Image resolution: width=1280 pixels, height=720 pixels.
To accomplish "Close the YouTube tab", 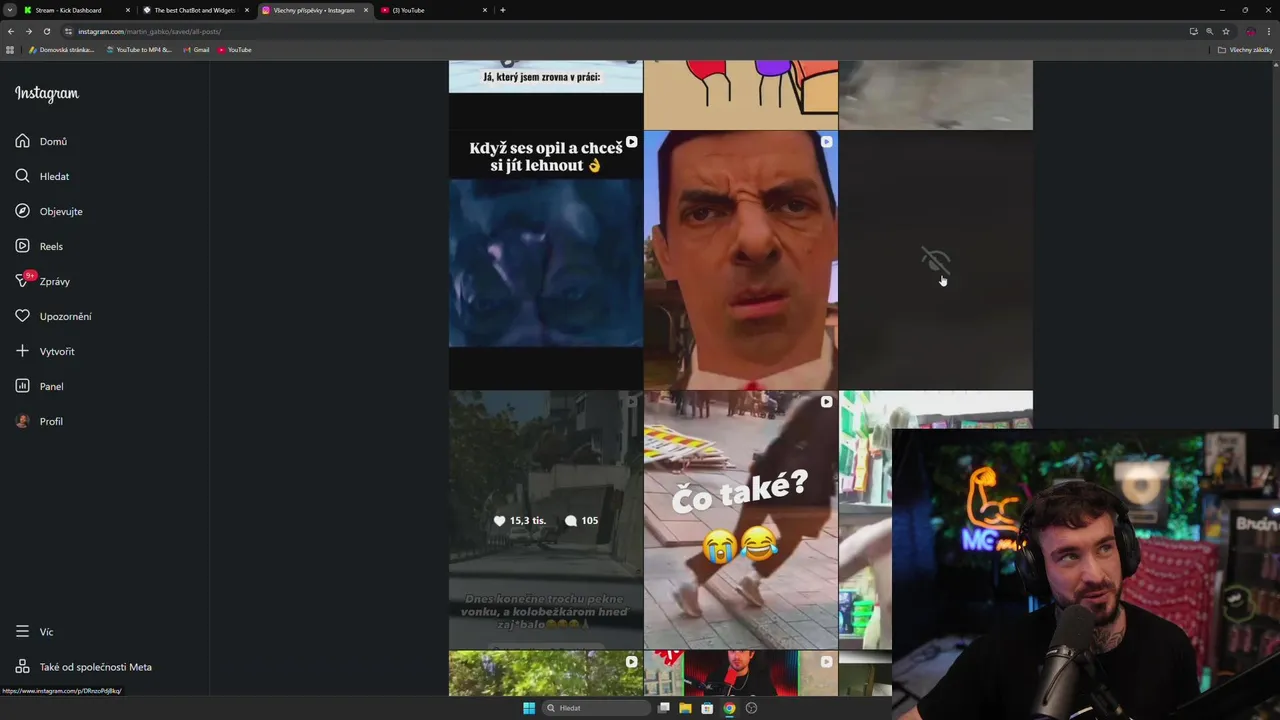I will coord(485,10).
